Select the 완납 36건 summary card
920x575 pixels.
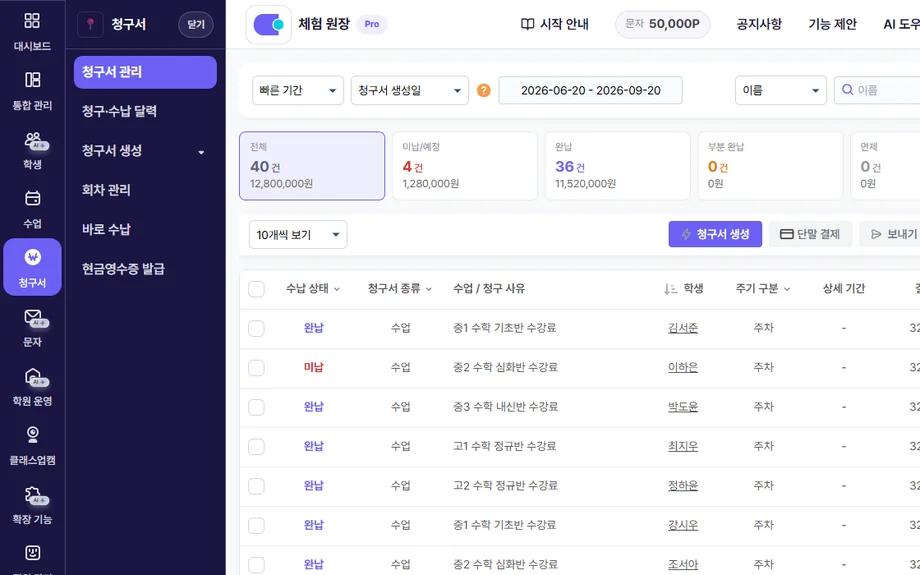point(617,166)
